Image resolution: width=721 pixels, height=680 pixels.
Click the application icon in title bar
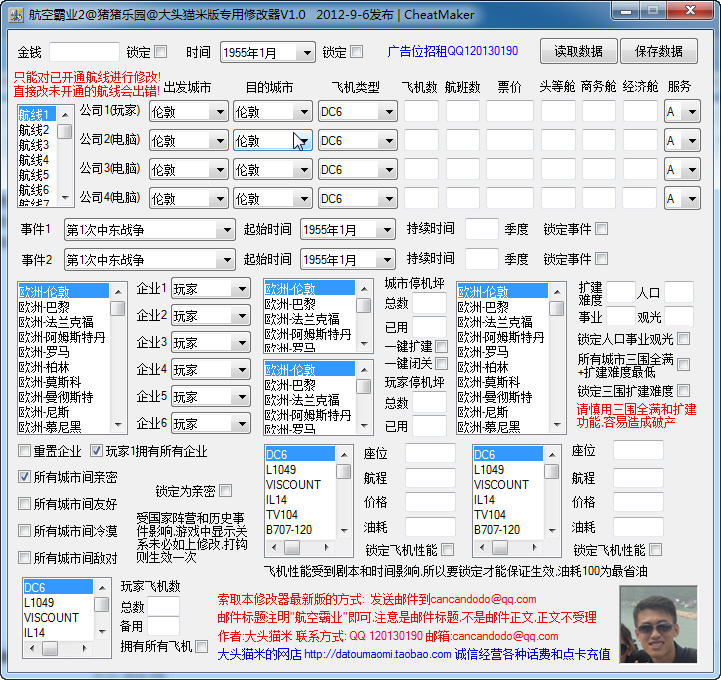click(x=15, y=15)
